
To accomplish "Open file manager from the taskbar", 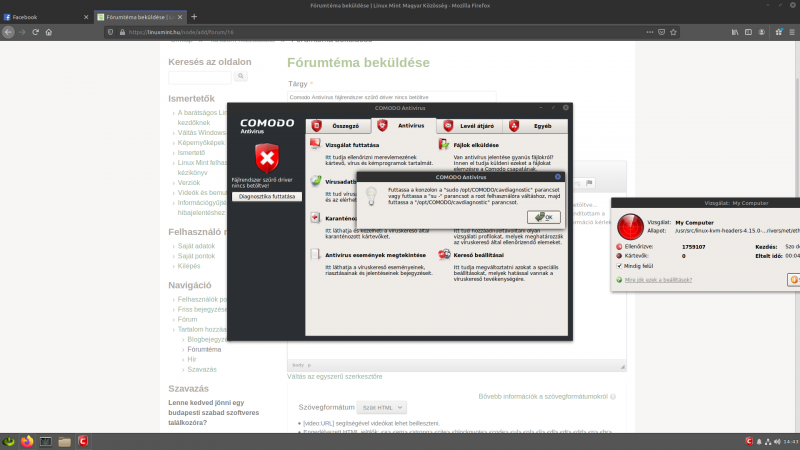I will (64, 441).
